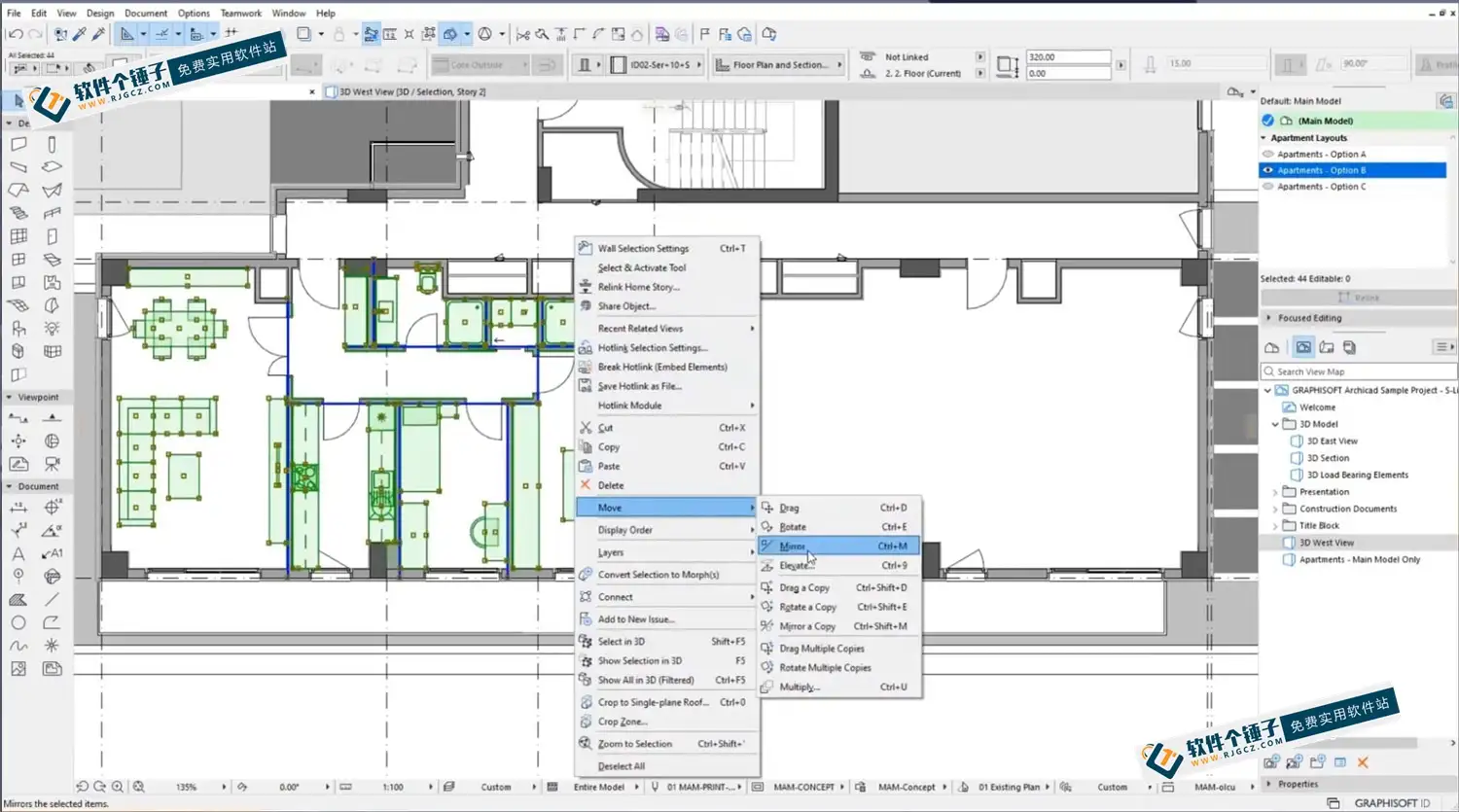Image resolution: width=1459 pixels, height=812 pixels.
Task: Switch to Layout Book icon in Navigator
Action: point(1327,347)
